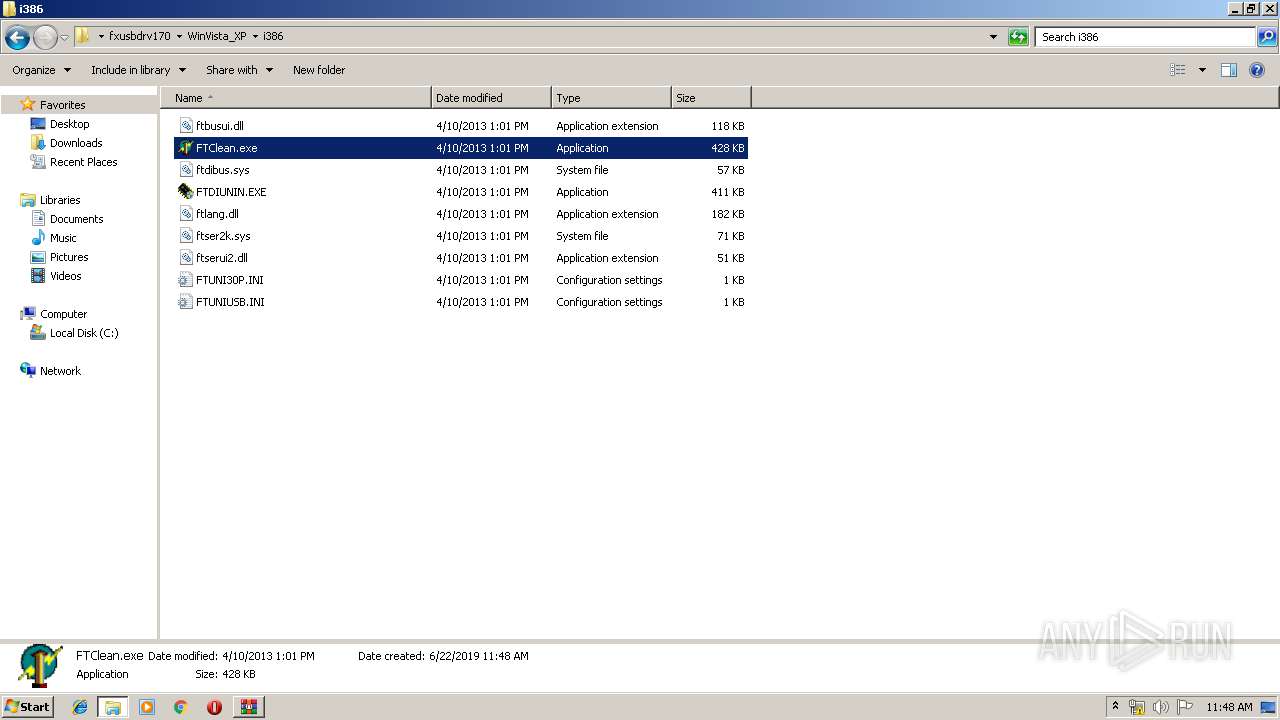Expand dropdown arrow after fxusbdrv170 breadcrumb
Screen dimensions: 1280x720
179,36
